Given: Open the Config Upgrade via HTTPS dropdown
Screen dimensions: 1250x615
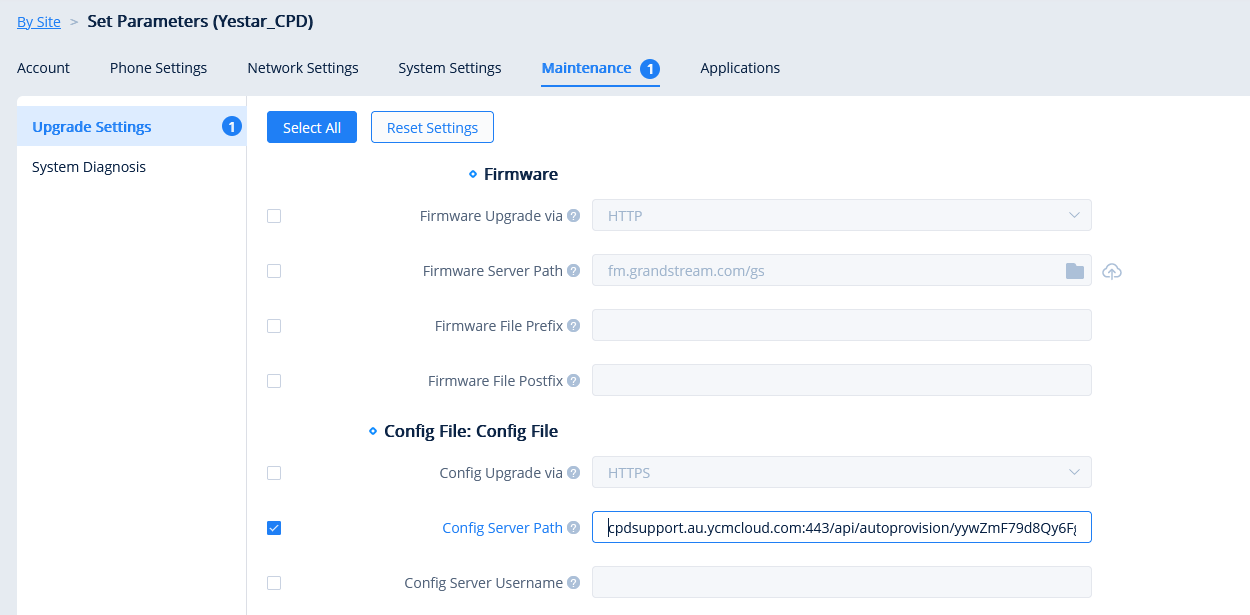Looking at the screenshot, I should 842,473.
